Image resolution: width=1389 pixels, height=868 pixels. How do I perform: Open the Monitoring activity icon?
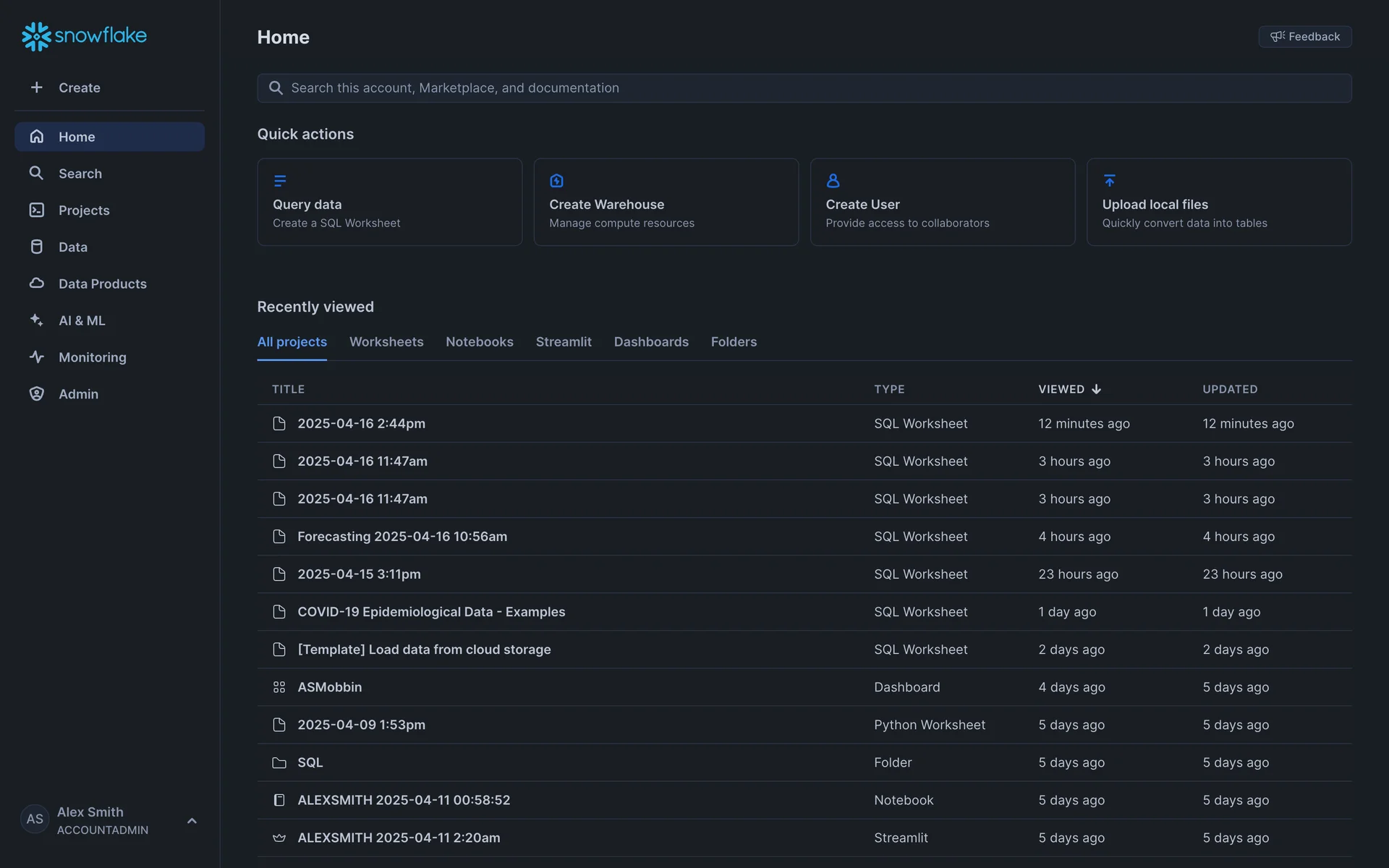coord(36,357)
